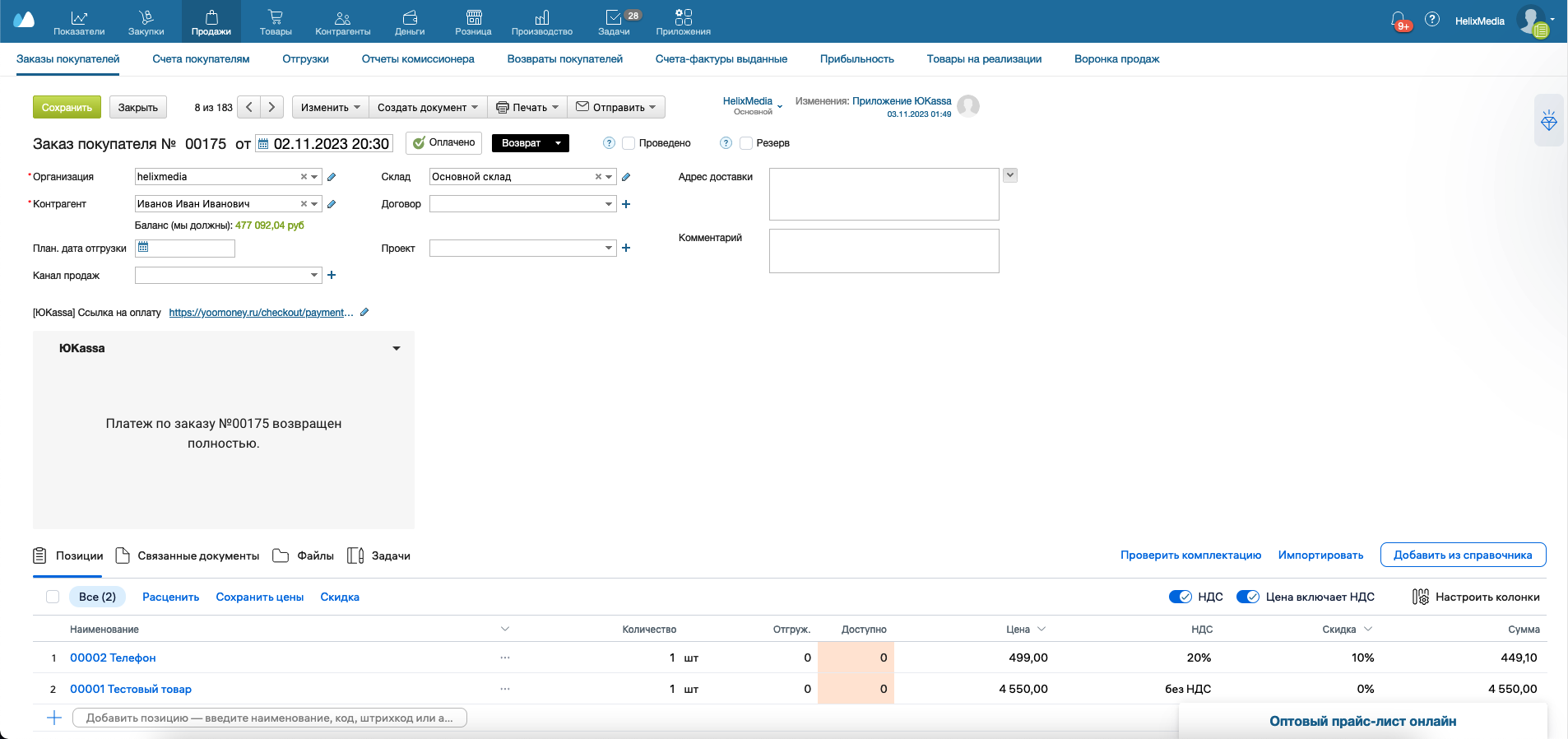Screen dimensions: 1568x739
Task: Open the Закупки section
Action: pyautogui.click(x=146, y=22)
